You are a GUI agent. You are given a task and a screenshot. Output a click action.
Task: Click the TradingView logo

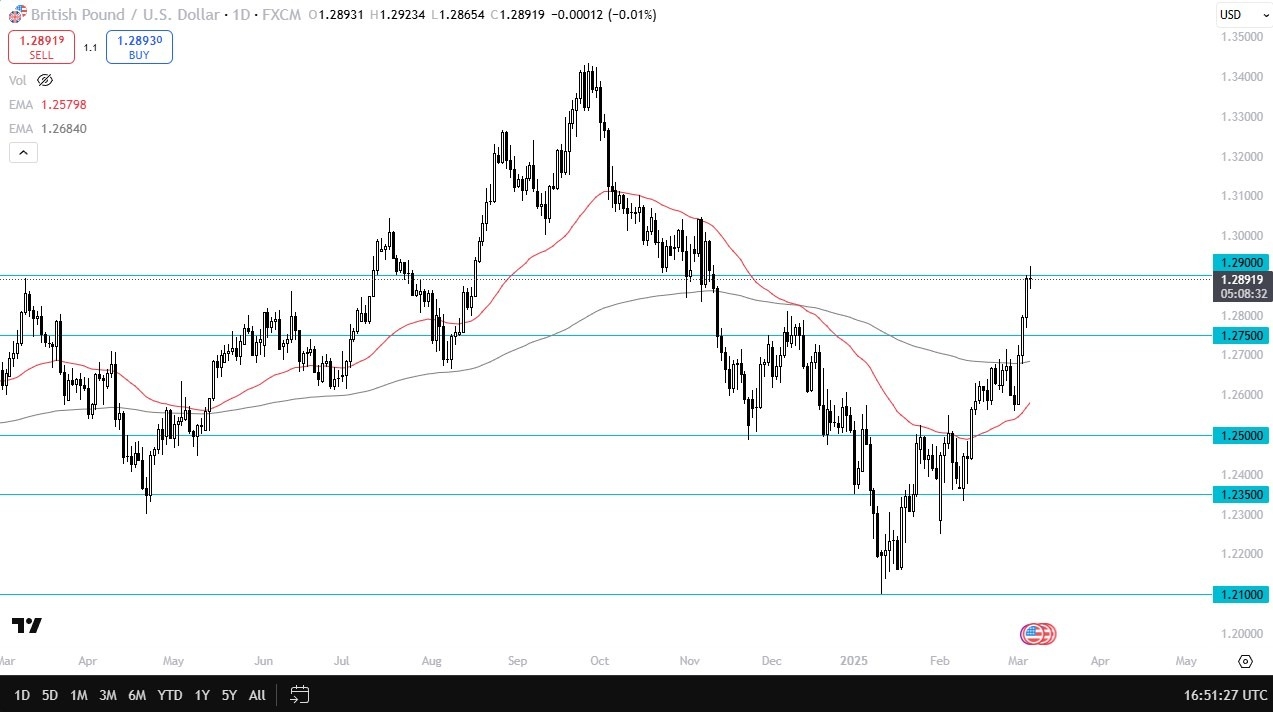click(x=27, y=626)
